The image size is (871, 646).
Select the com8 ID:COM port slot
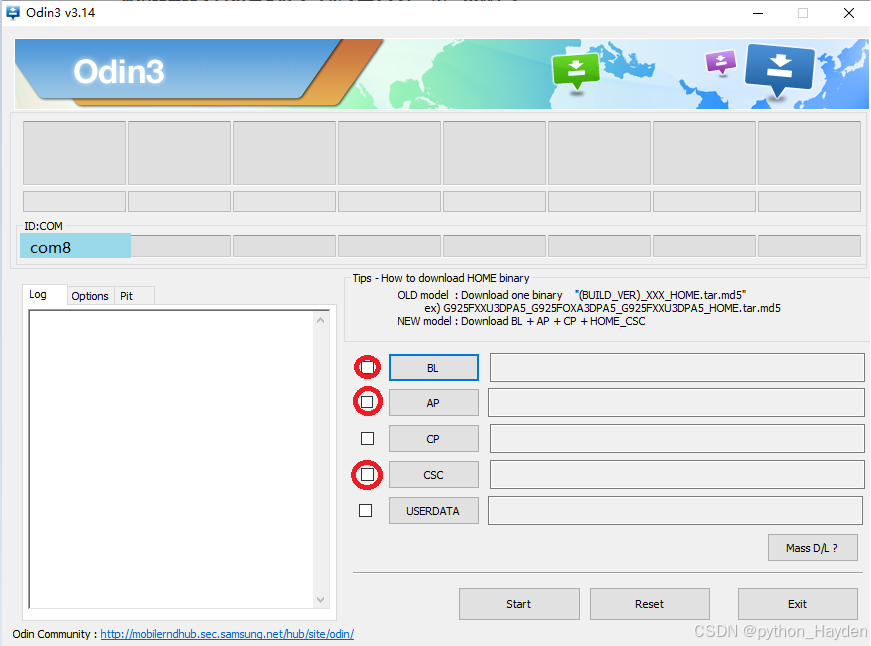(76, 246)
